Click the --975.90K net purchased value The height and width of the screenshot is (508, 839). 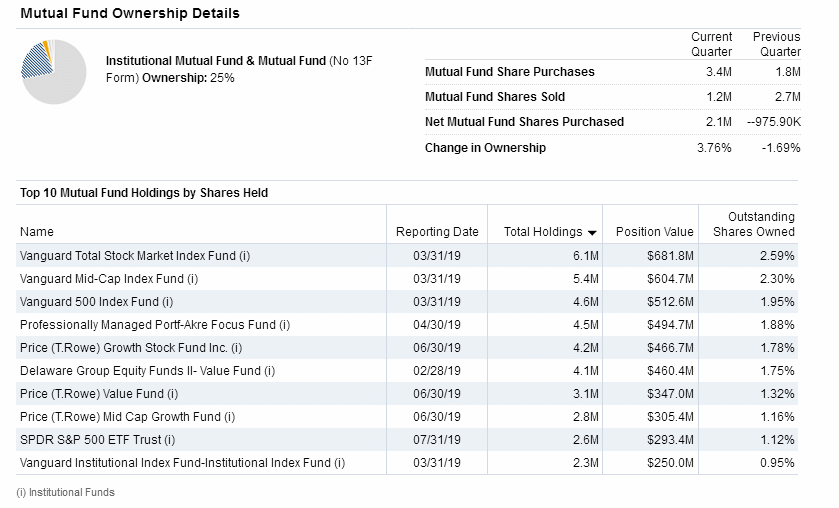click(x=774, y=122)
